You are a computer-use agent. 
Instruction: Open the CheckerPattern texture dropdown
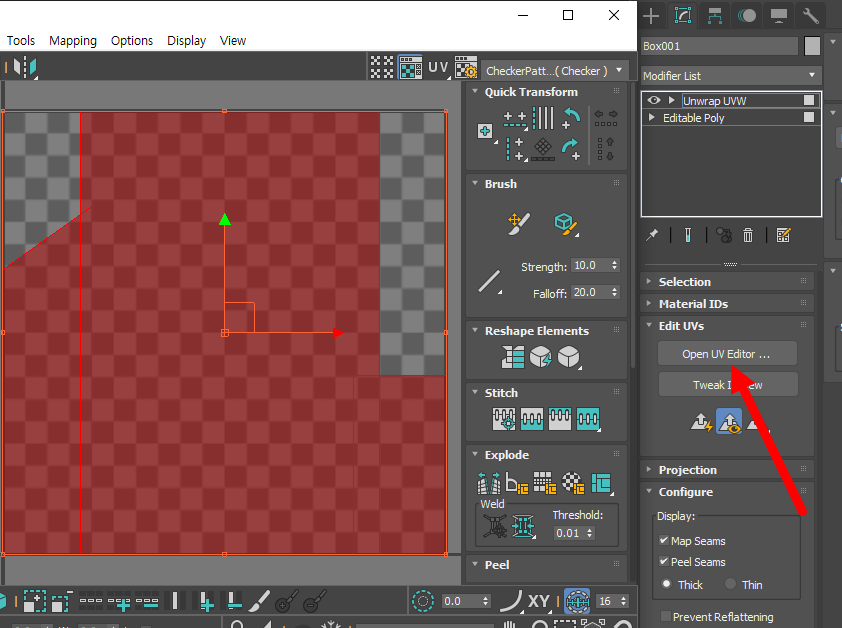[x=554, y=70]
